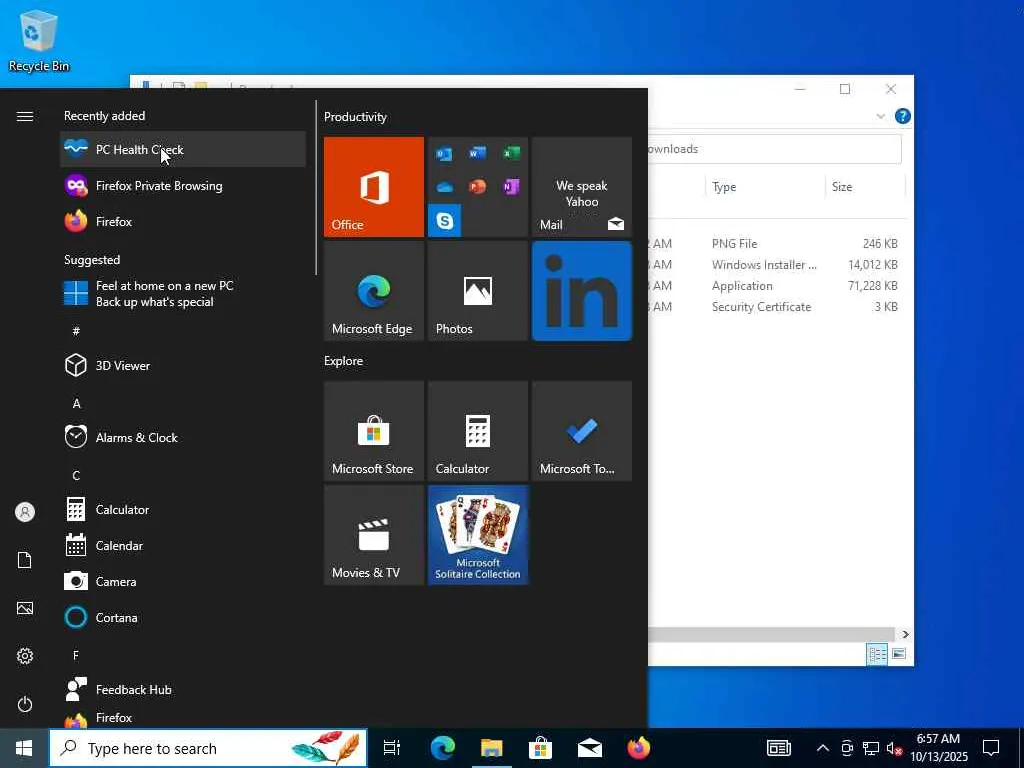Open the Photos tile

click(x=477, y=291)
